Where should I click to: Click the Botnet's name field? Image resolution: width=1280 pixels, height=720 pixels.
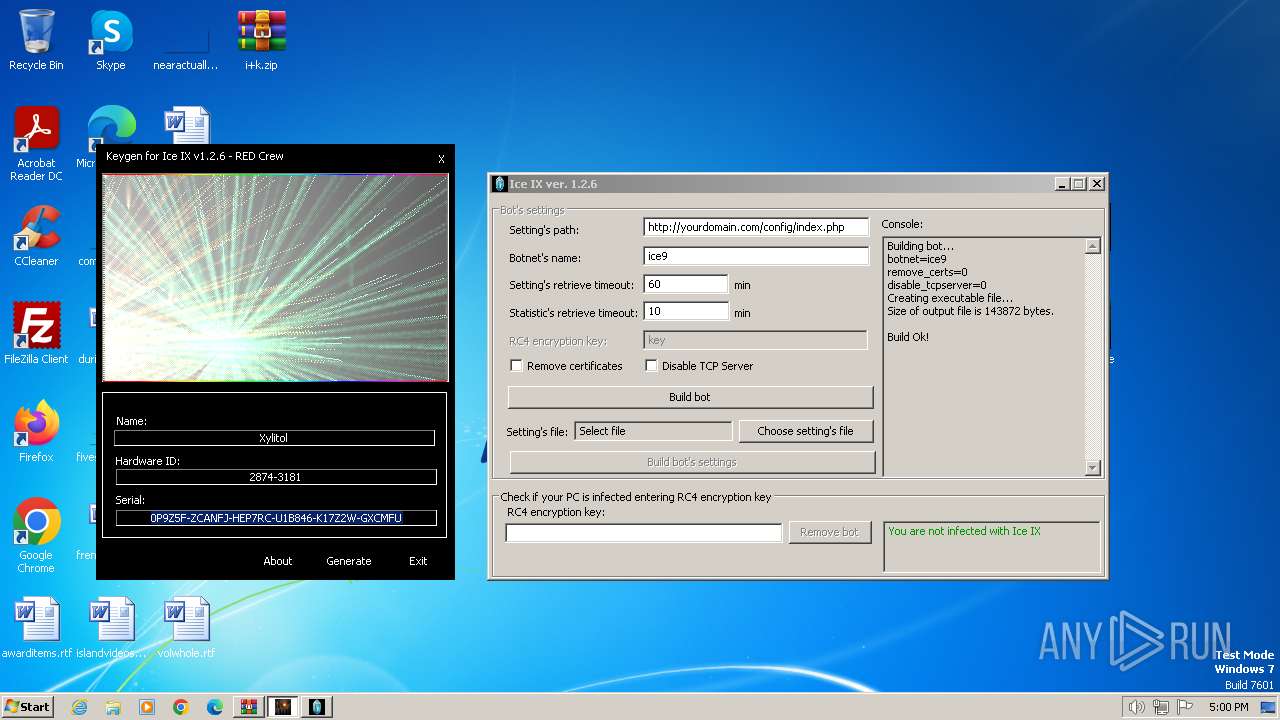click(x=756, y=256)
